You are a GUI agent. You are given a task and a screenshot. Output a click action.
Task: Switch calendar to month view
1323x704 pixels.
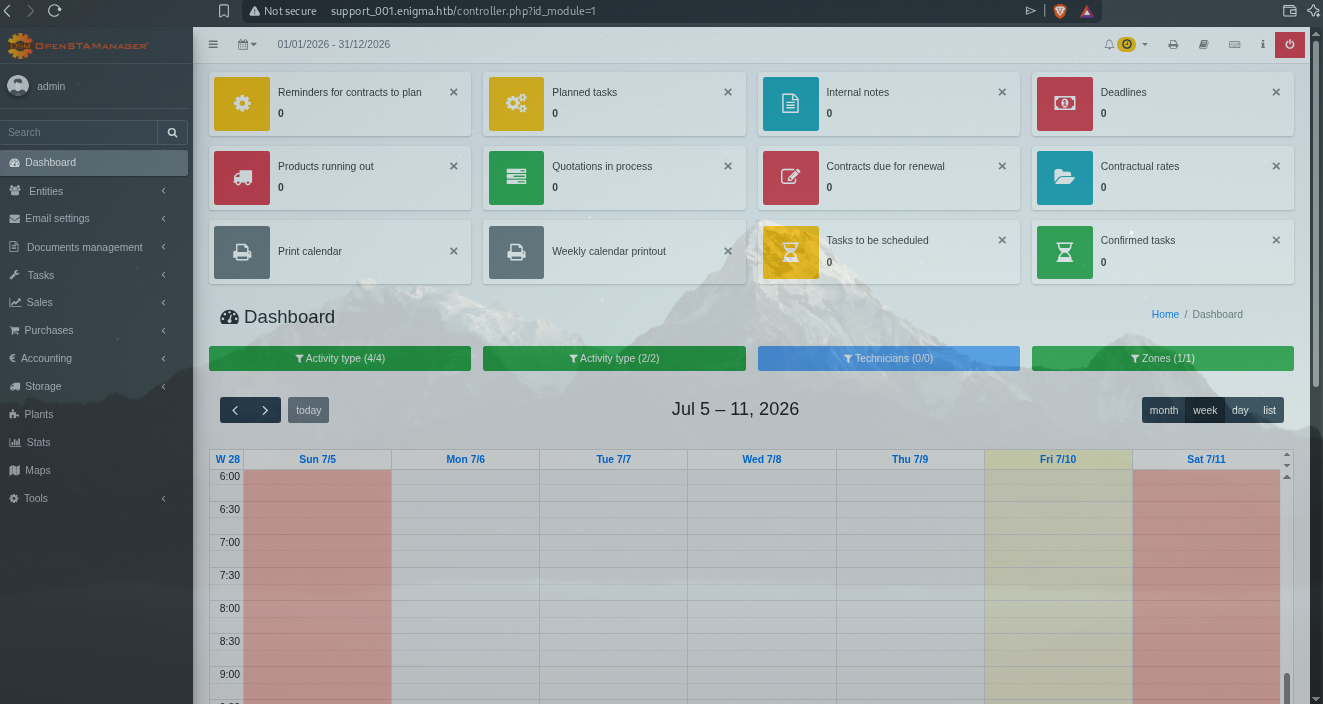(1163, 410)
